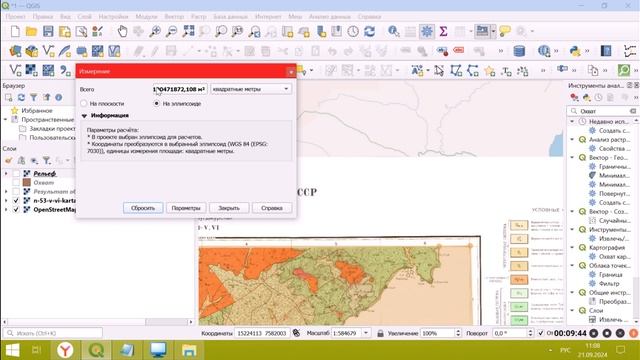Viewport: 640px width, 360px height.
Task: Click green search plugin icon at toolbar end
Action: tap(624, 70)
